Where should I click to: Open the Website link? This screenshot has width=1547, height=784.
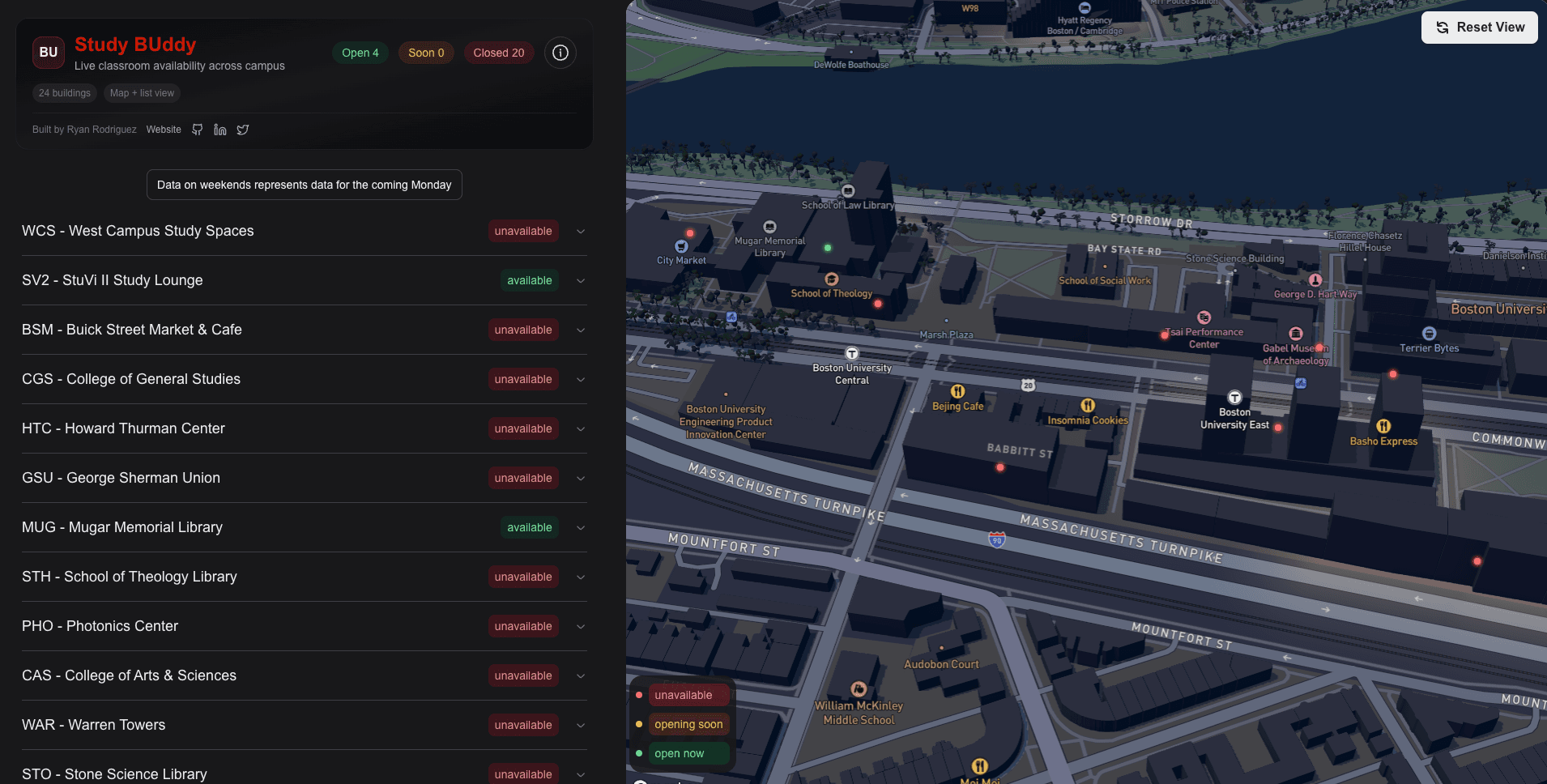[x=164, y=130]
